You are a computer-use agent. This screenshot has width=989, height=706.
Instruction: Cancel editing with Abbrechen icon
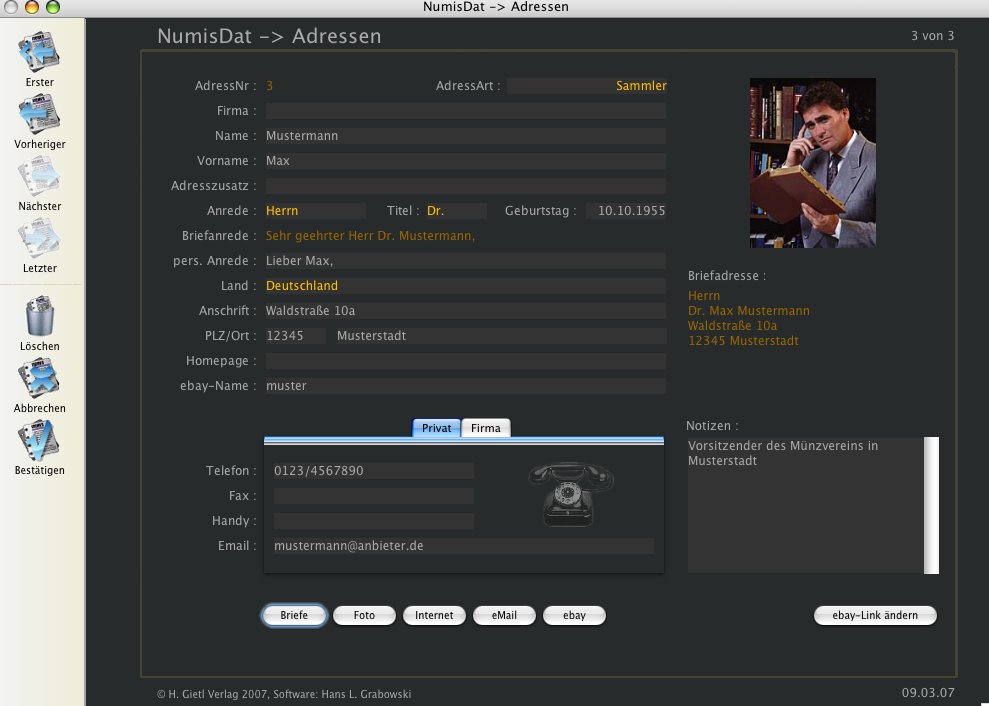tap(39, 378)
